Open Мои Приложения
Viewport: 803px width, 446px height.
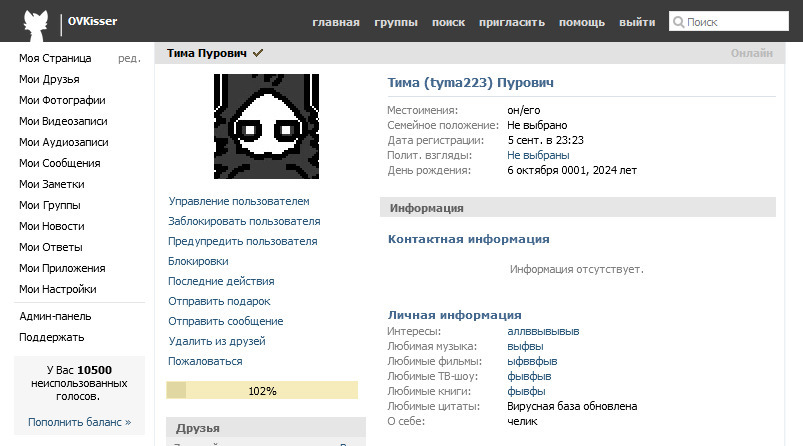pos(62,268)
